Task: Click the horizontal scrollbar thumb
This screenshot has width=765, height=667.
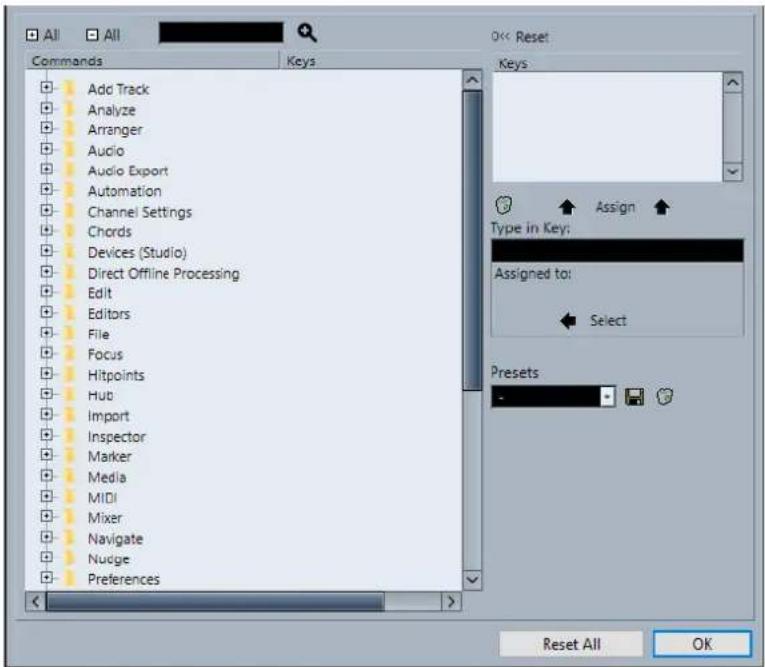Action: (215, 602)
